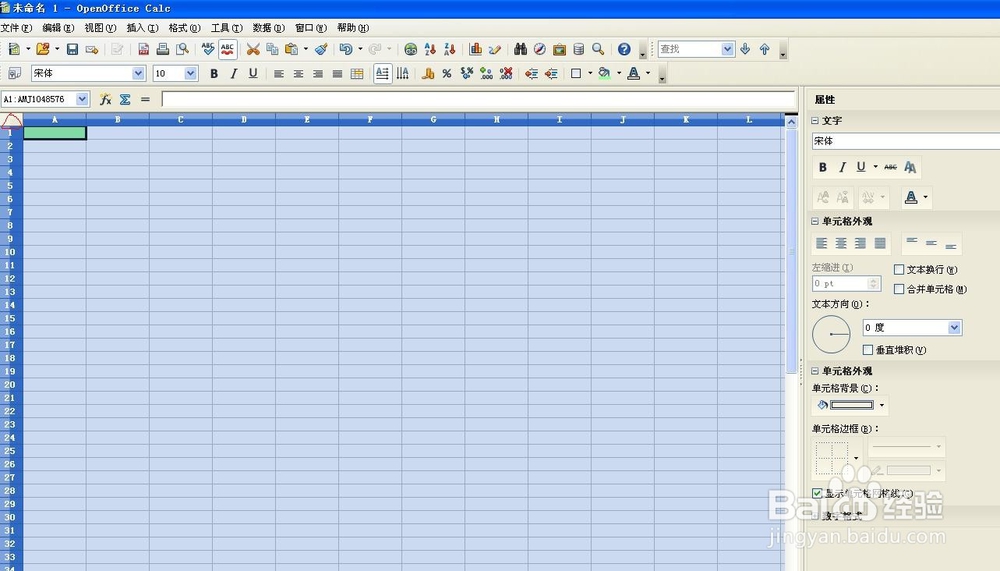Click the New spreadsheet icon
This screenshot has width=1000, height=571.
click(14, 49)
